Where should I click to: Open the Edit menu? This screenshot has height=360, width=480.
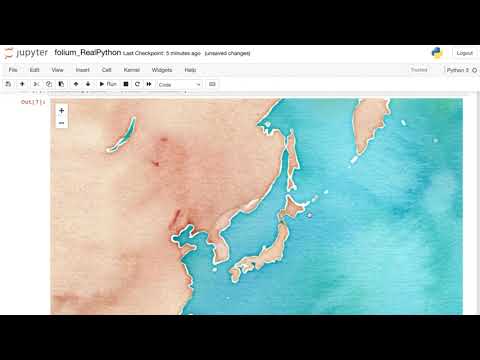coord(35,70)
